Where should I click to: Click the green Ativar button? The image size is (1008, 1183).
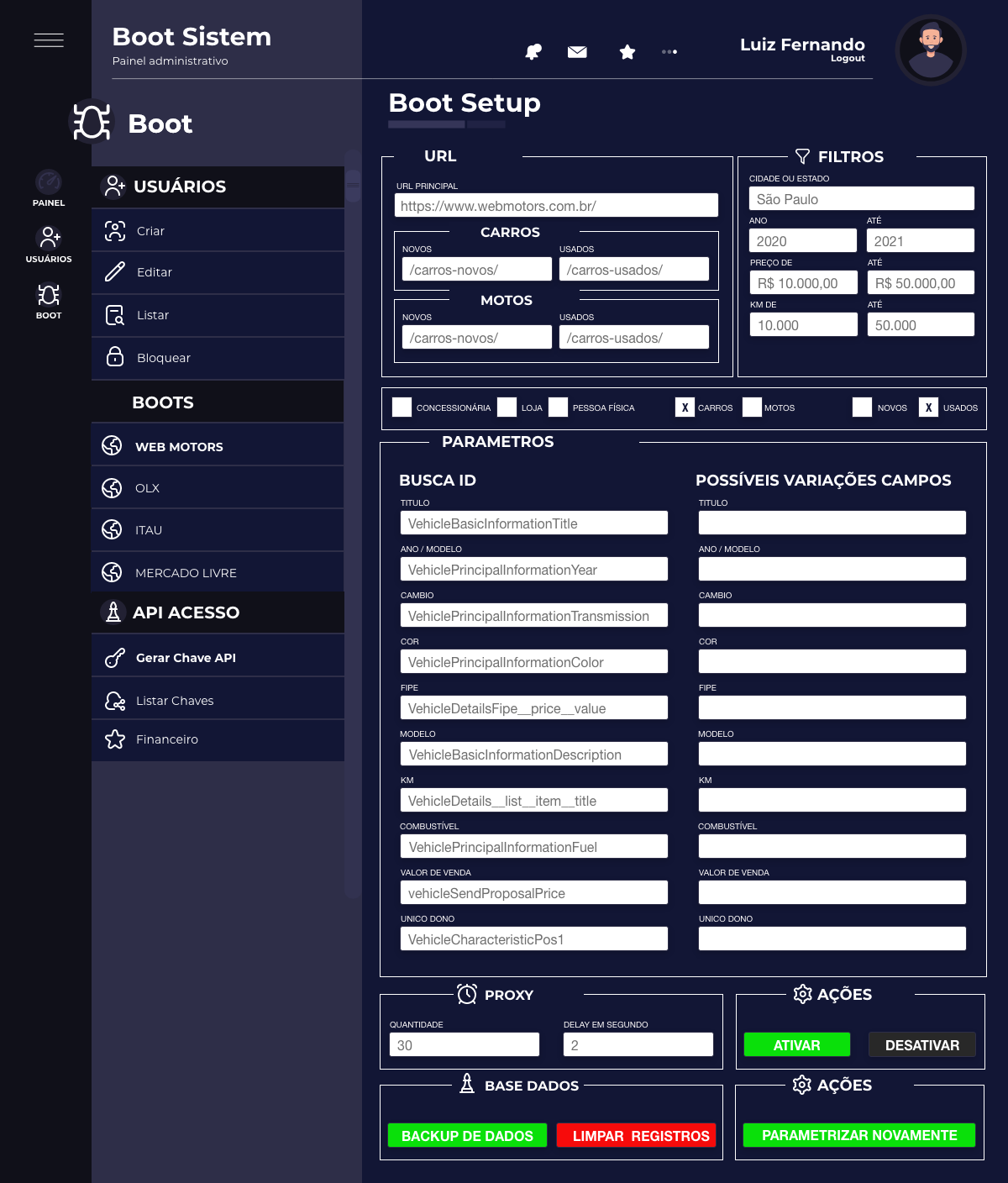coord(797,1045)
